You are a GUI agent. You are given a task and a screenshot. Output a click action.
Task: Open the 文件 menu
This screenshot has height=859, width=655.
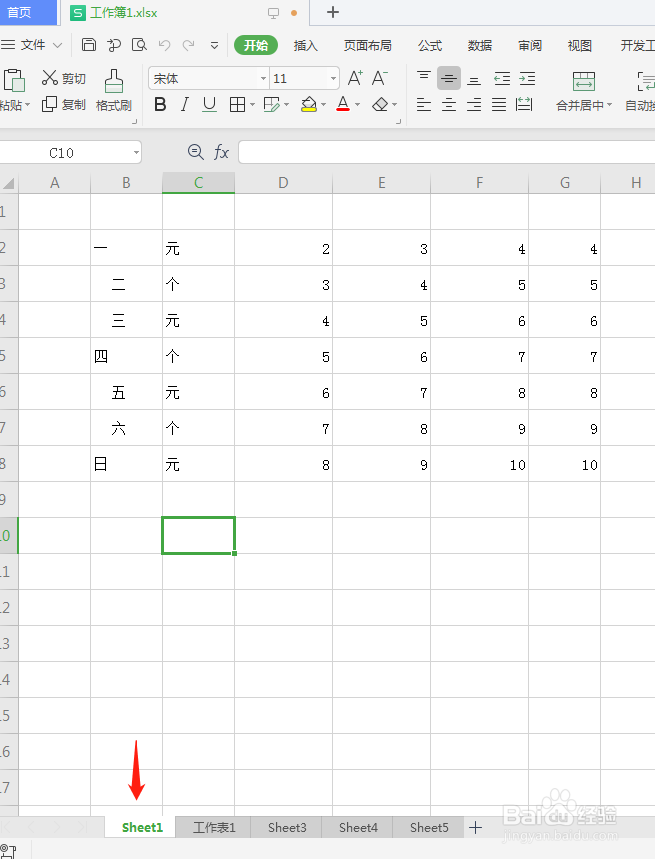pos(32,45)
